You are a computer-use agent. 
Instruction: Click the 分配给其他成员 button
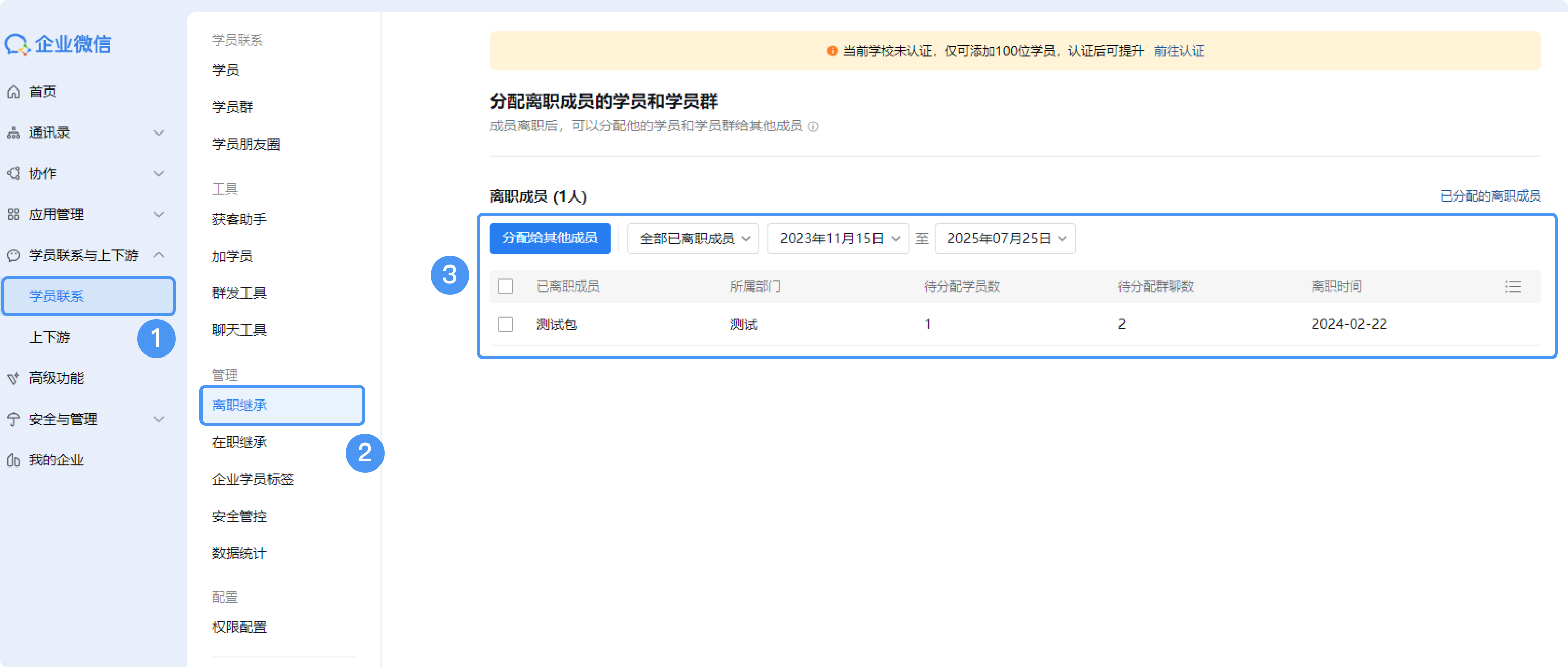tap(550, 238)
